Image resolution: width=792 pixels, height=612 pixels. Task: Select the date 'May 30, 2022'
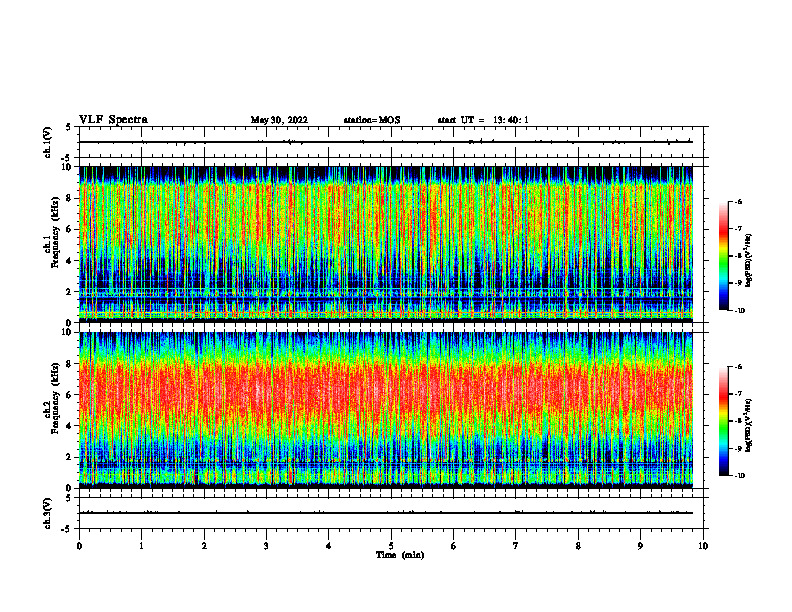[x=279, y=120]
